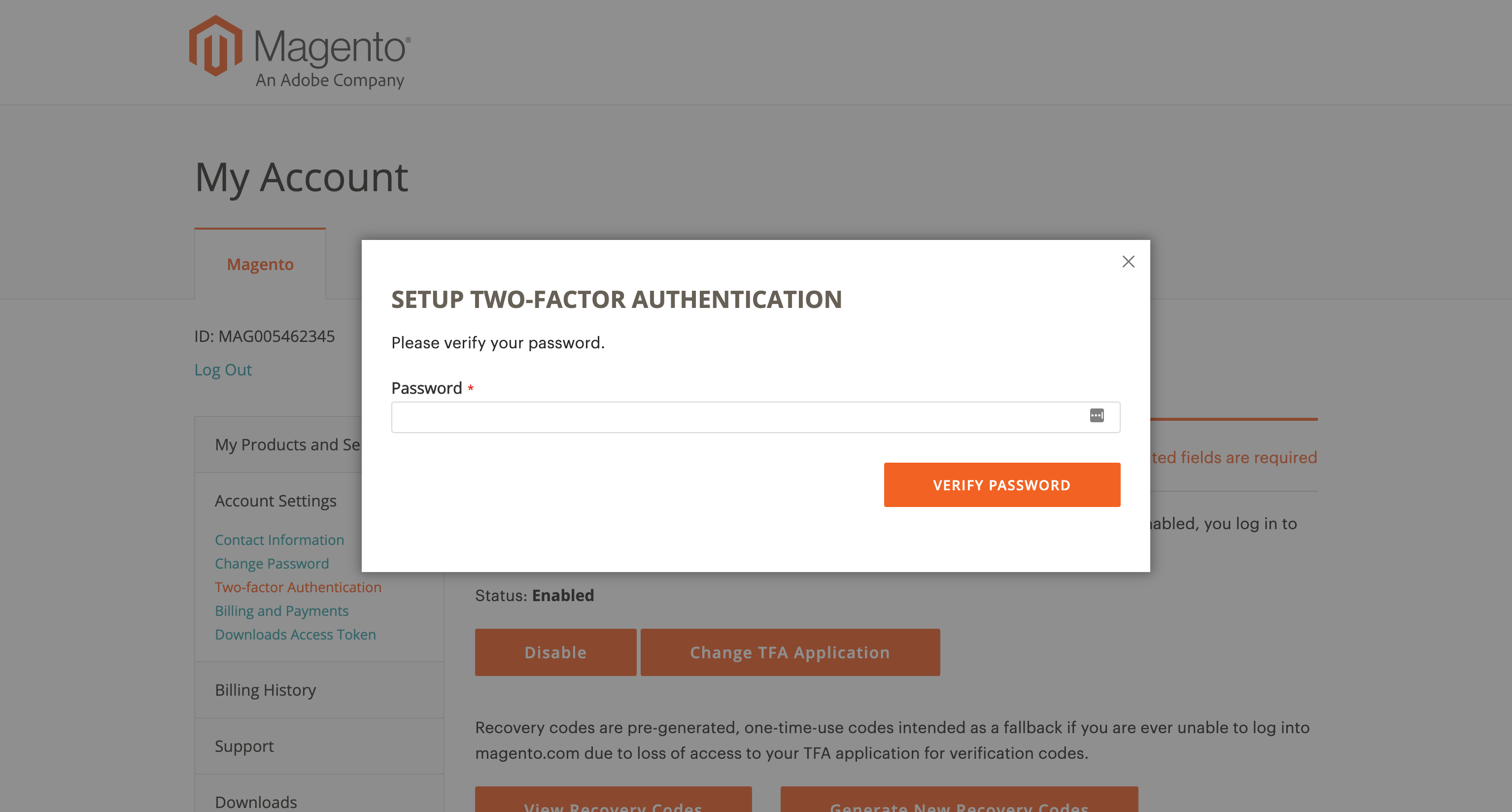
Task: Open Billing History section
Action: [319, 690]
